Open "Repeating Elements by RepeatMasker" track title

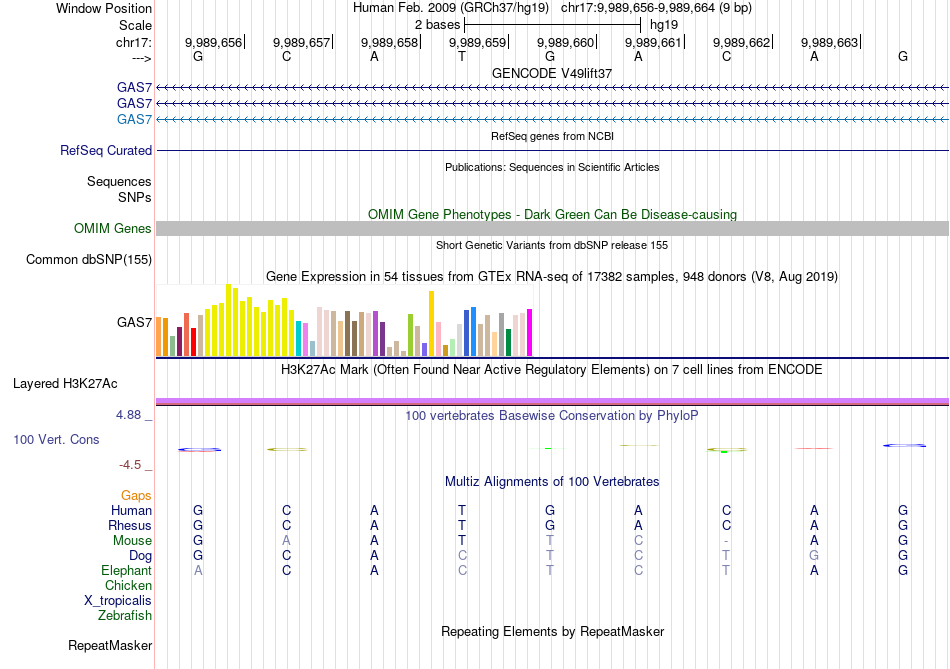coord(552,632)
